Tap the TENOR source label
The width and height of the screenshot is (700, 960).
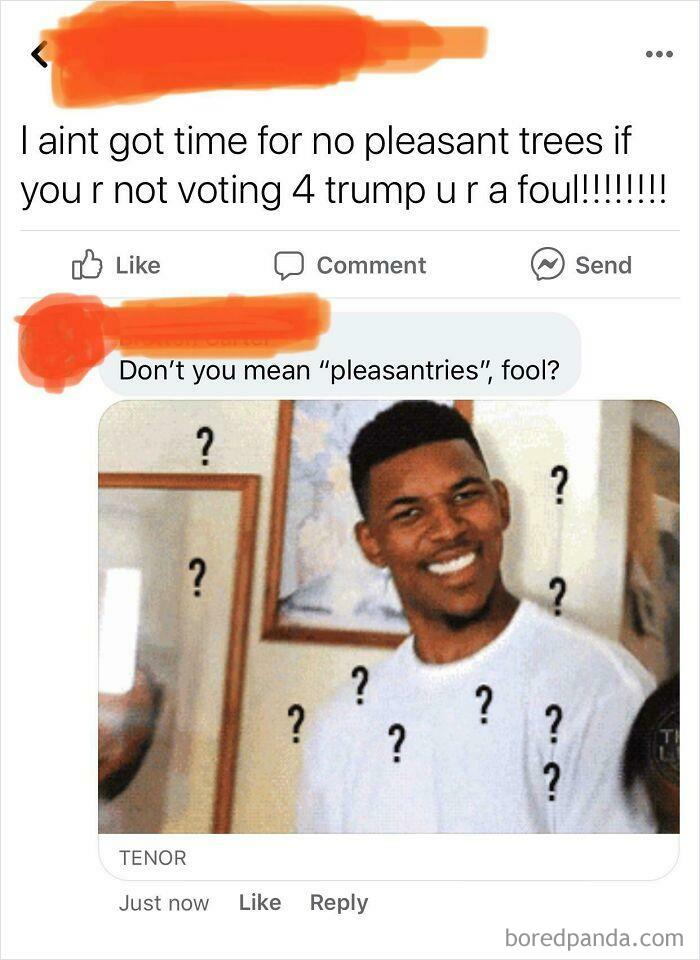(152, 858)
